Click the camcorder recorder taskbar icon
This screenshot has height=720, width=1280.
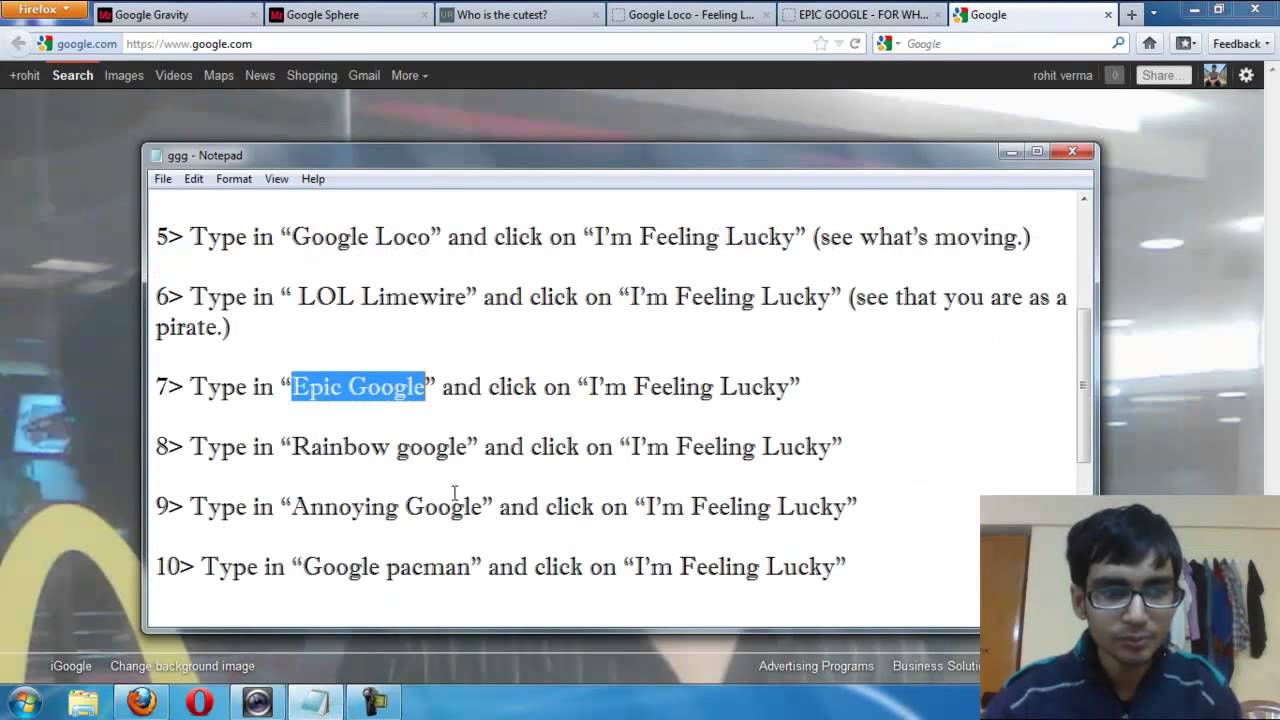tap(374, 702)
